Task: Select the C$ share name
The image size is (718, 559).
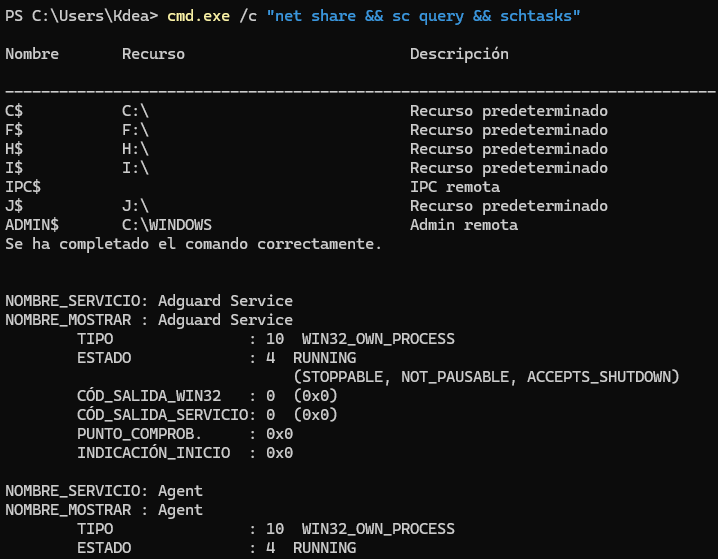Action: pos(14,111)
